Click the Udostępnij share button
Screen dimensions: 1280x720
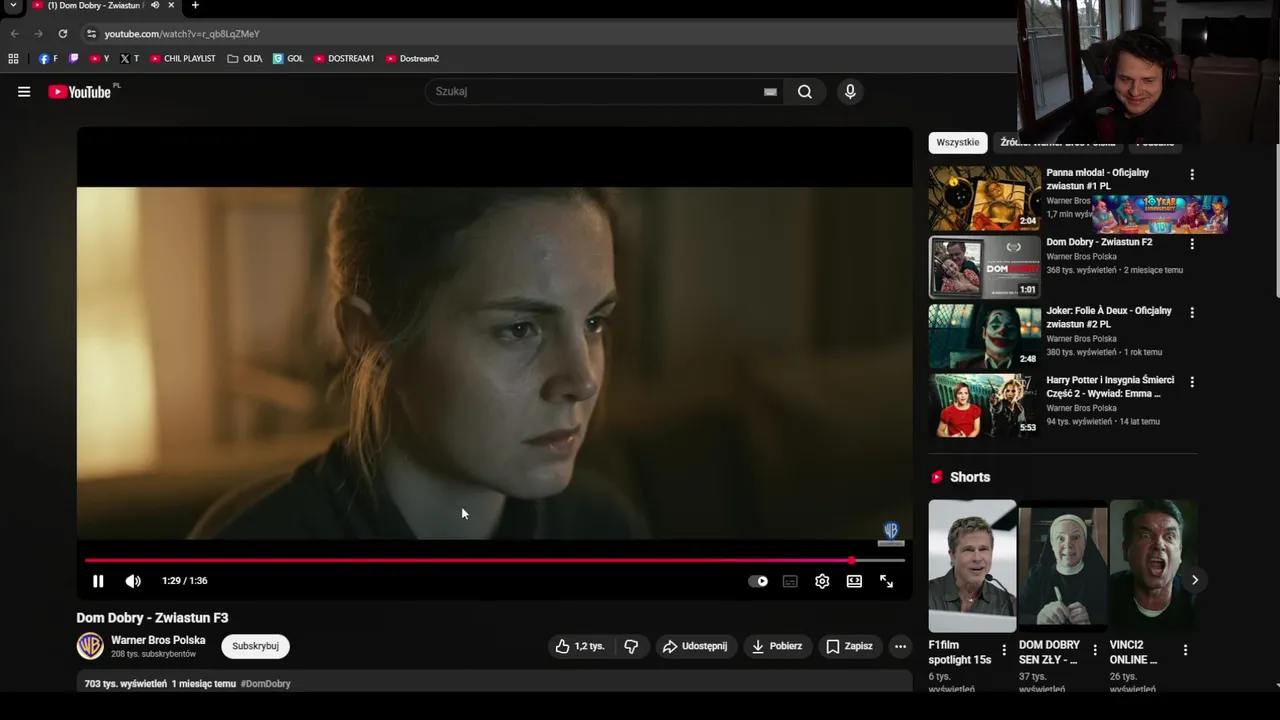(x=696, y=646)
